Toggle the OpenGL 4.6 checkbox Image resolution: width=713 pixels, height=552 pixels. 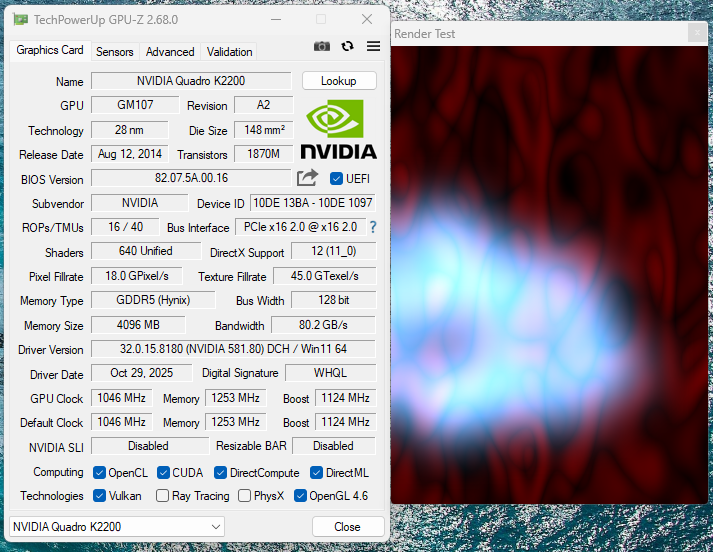(300, 496)
